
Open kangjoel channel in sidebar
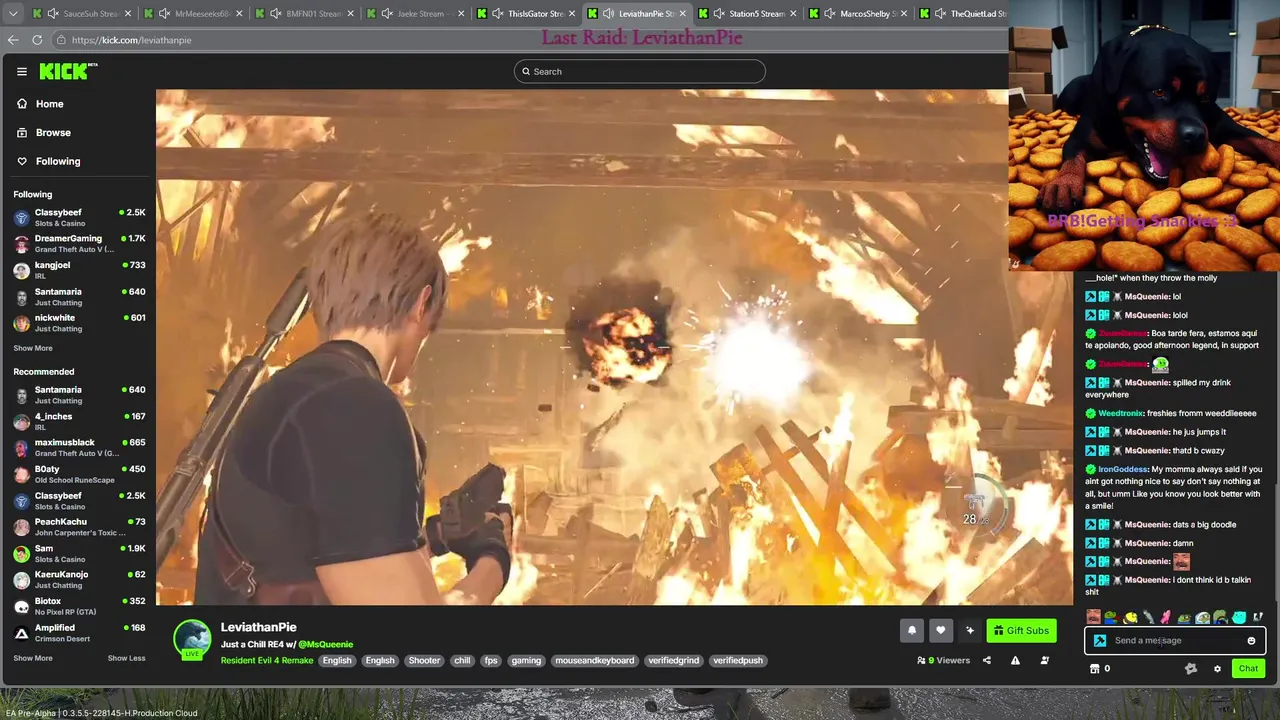tap(78, 269)
